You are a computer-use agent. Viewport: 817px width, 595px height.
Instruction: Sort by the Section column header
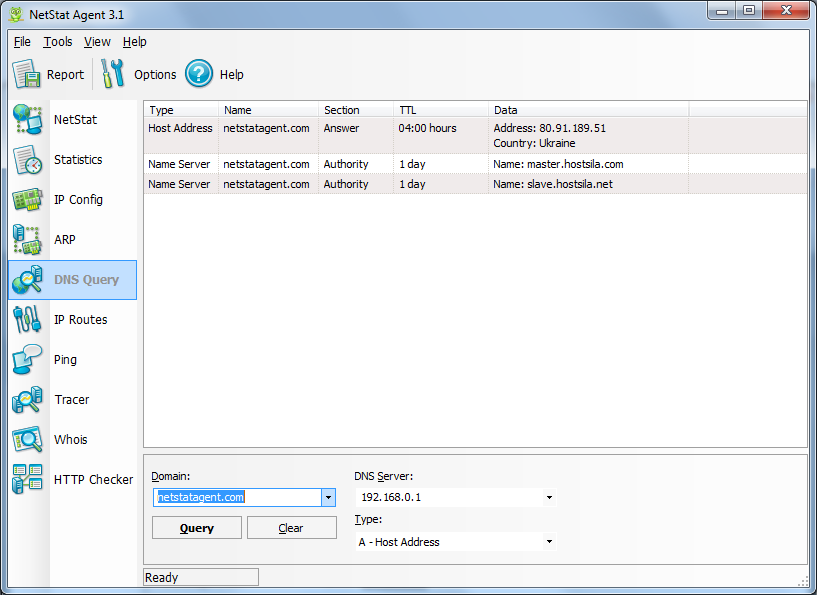pos(356,110)
